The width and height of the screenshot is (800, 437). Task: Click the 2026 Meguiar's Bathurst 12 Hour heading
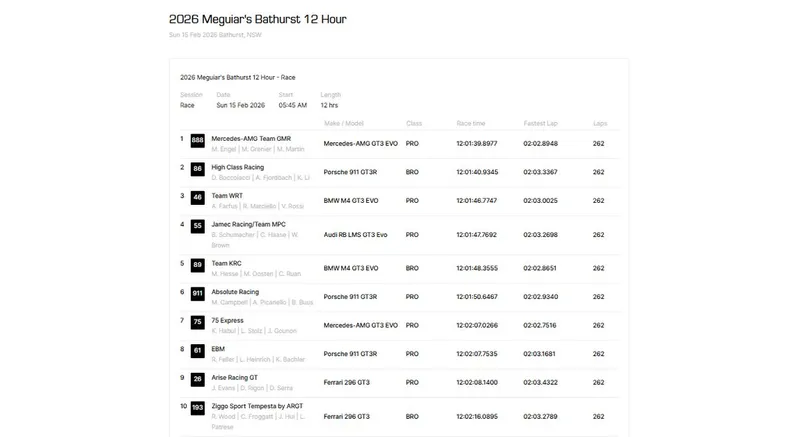point(258,19)
